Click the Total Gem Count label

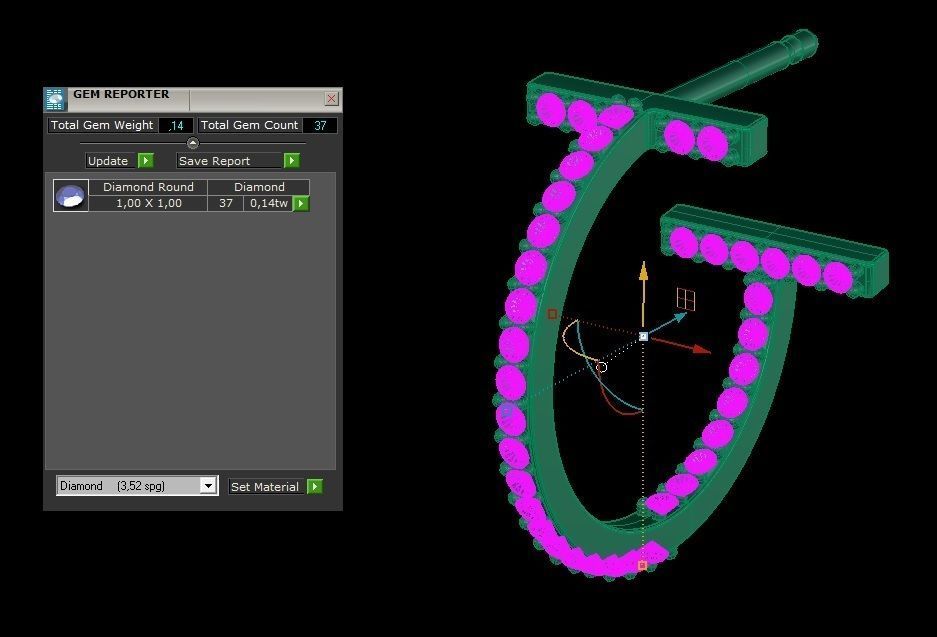249,125
